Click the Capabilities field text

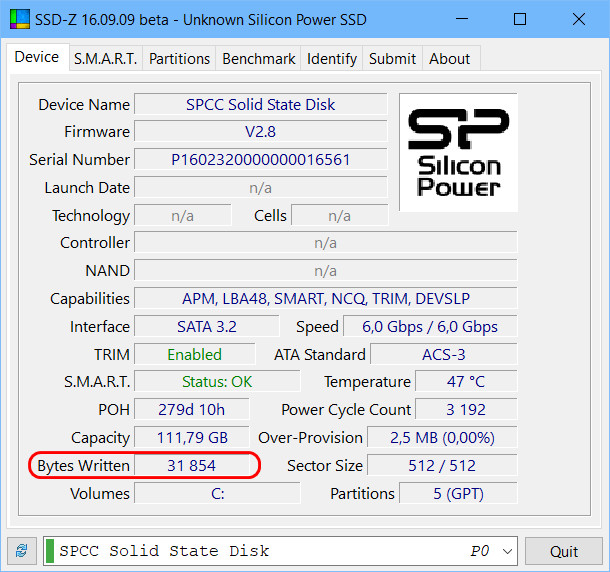point(325,299)
